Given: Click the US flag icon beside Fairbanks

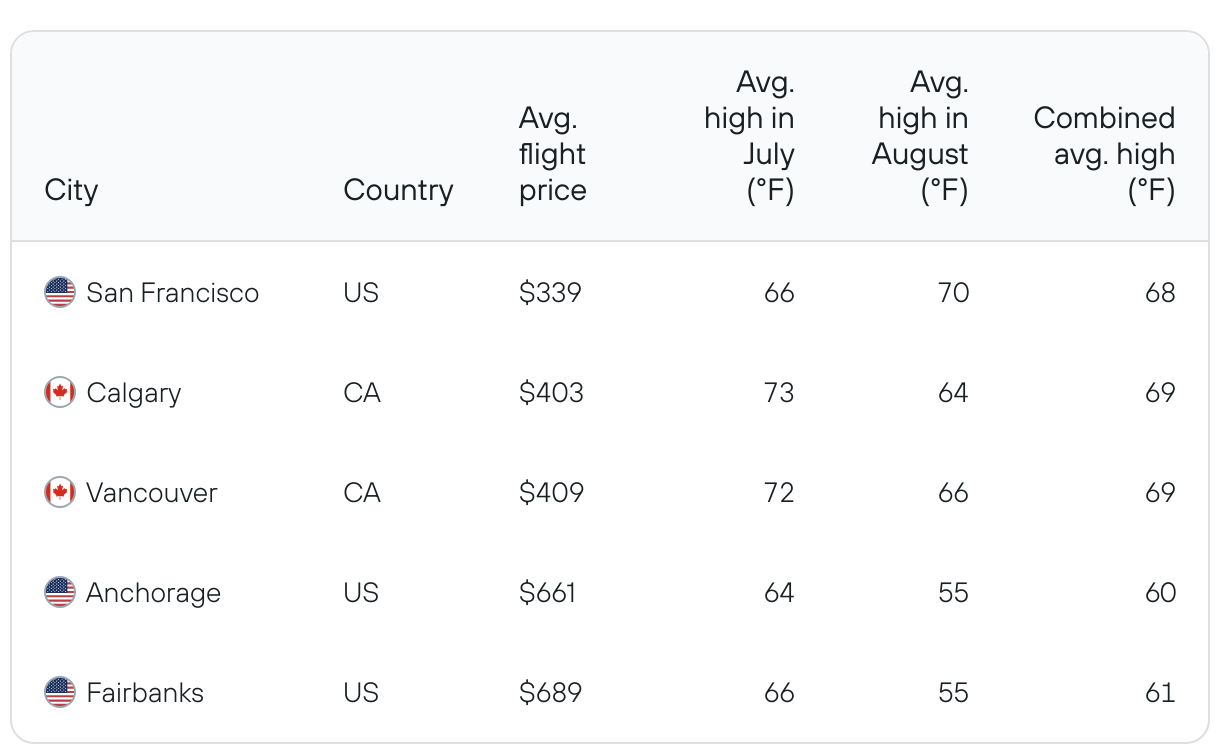Looking at the screenshot, I should tap(60, 693).
